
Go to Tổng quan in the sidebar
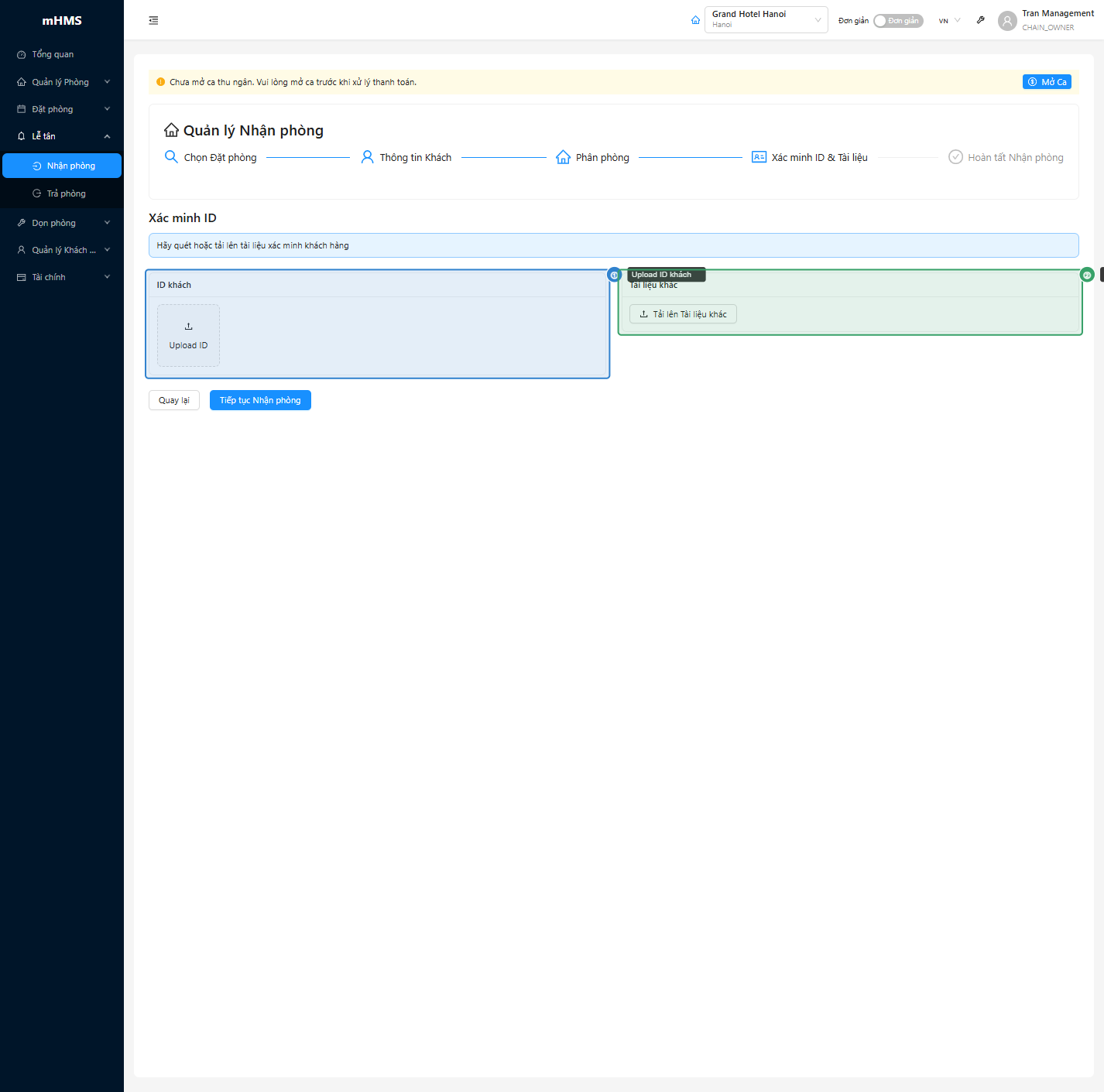(x=53, y=54)
